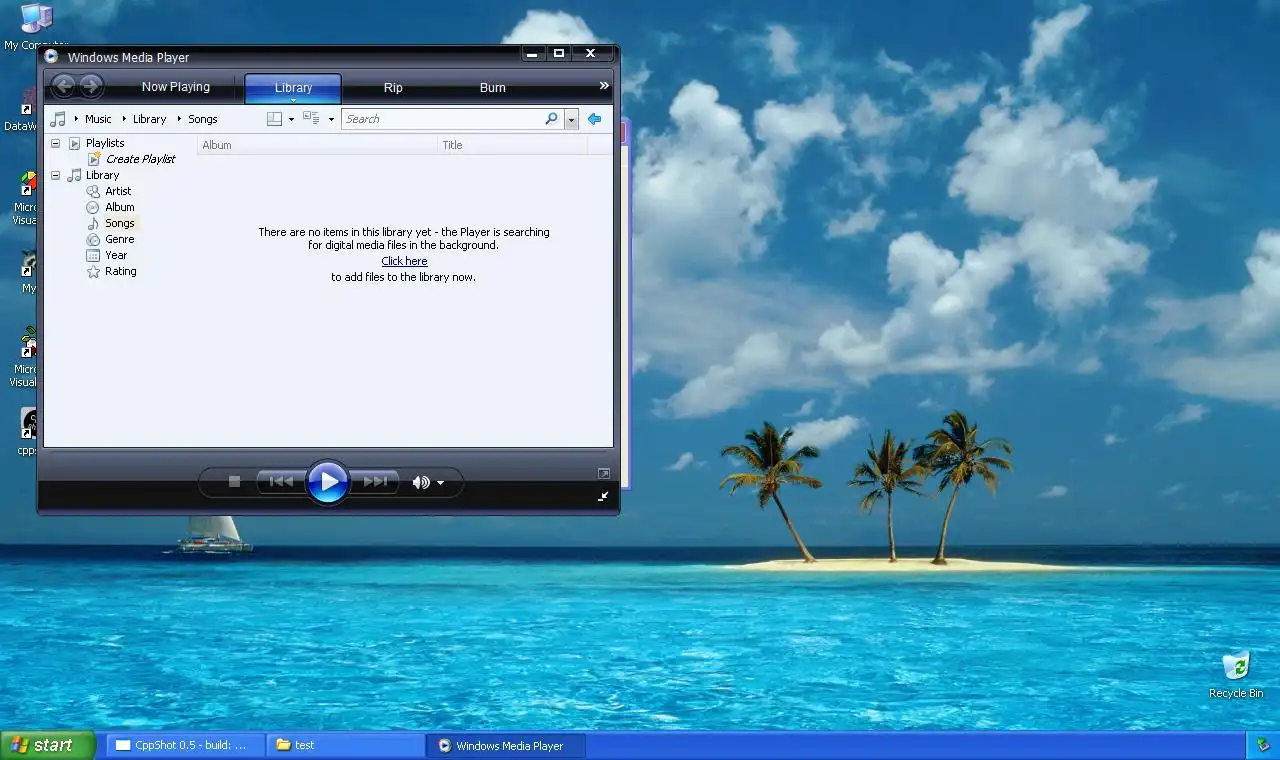The height and width of the screenshot is (760, 1280).
Task: Select the Recycle Bin desktop icon
Action: pyautogui.click(x=1236, y=674)
